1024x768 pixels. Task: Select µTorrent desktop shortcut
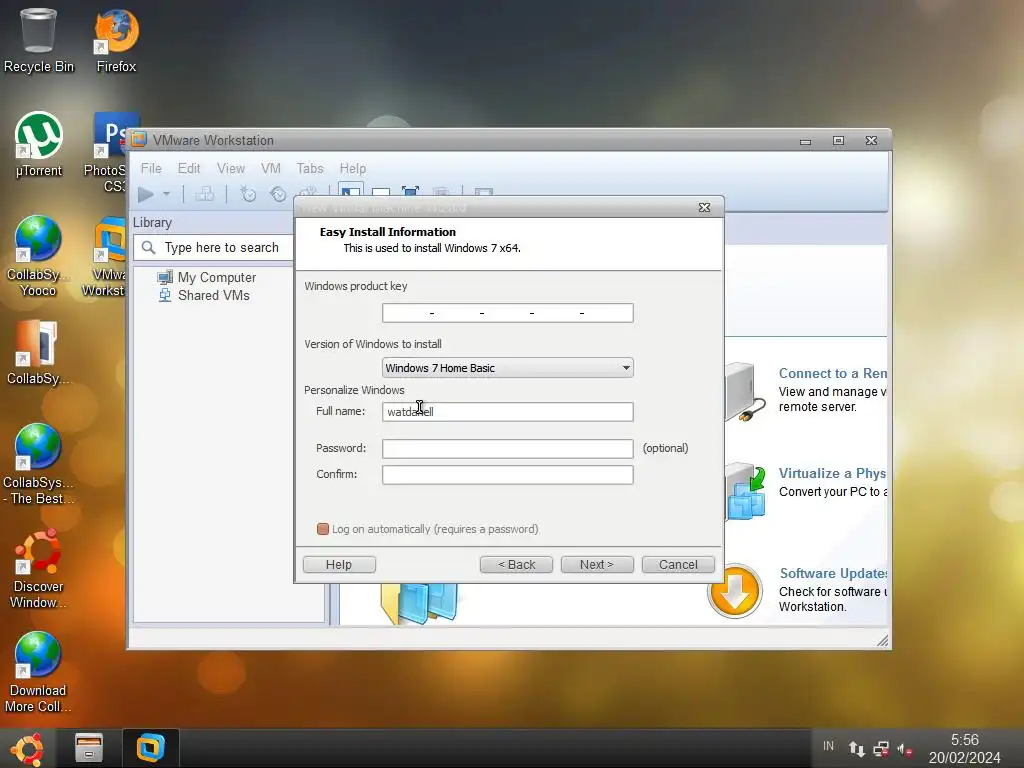pos(39,144)
